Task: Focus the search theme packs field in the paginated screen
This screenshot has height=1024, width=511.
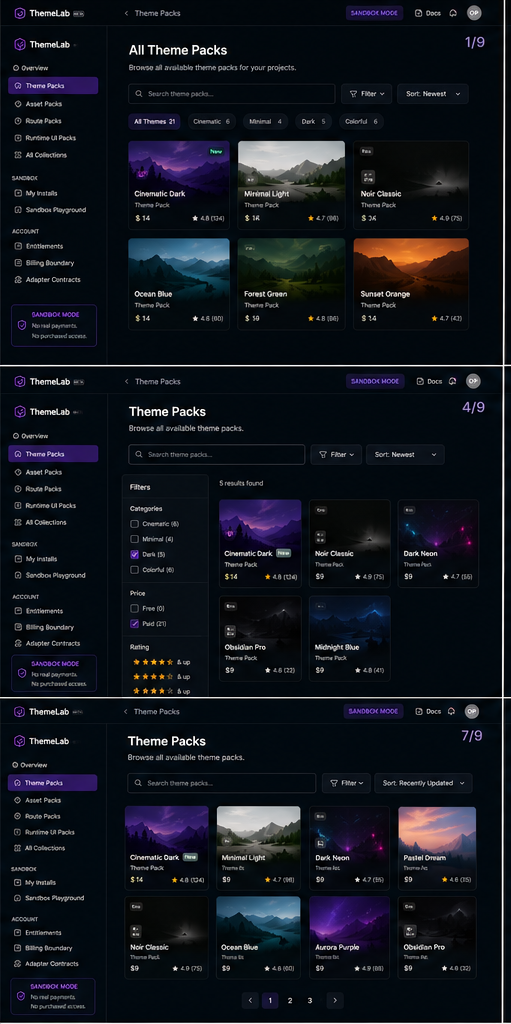Action: tap(222, 783)
